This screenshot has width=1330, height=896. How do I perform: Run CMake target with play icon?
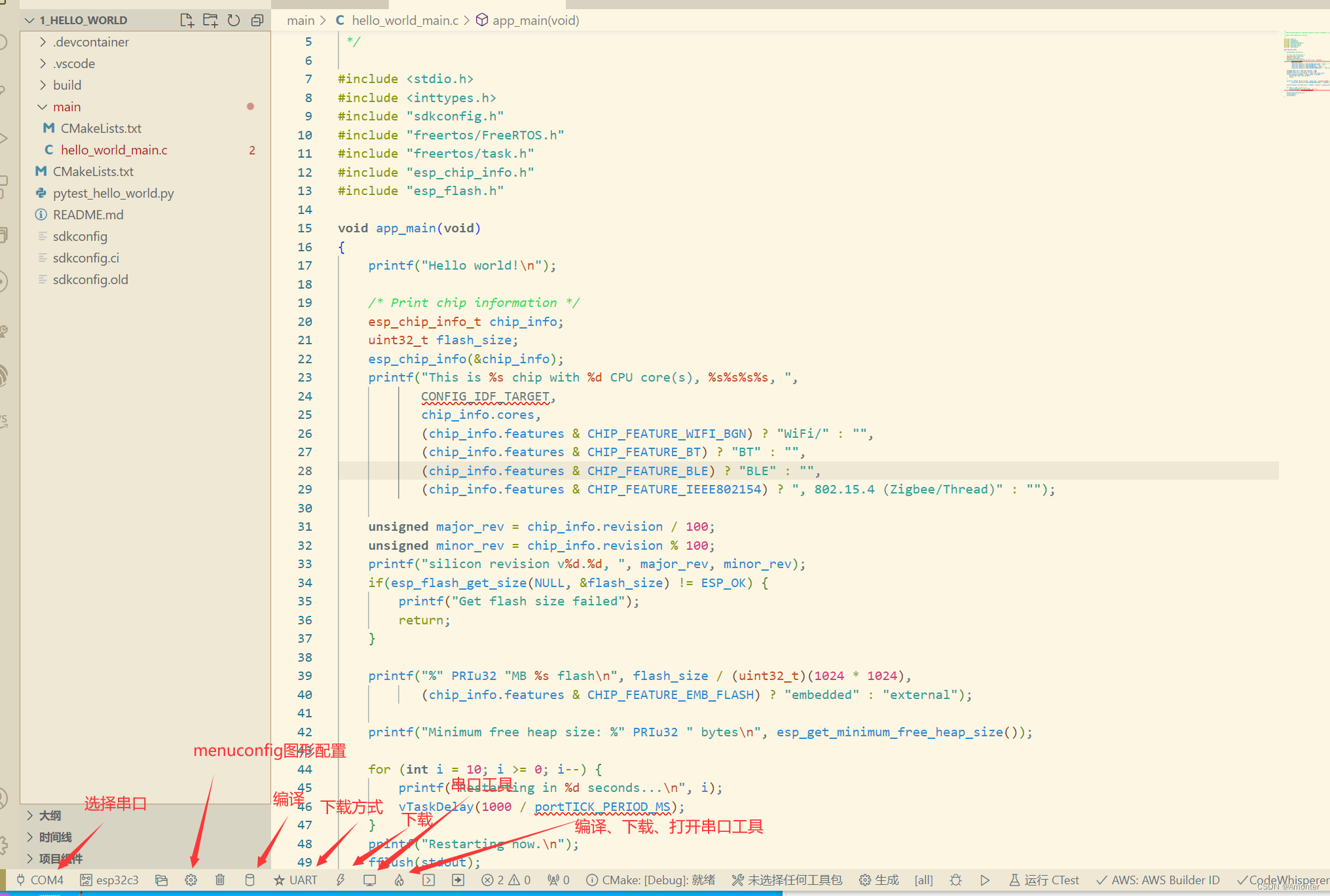click(985, 880)
